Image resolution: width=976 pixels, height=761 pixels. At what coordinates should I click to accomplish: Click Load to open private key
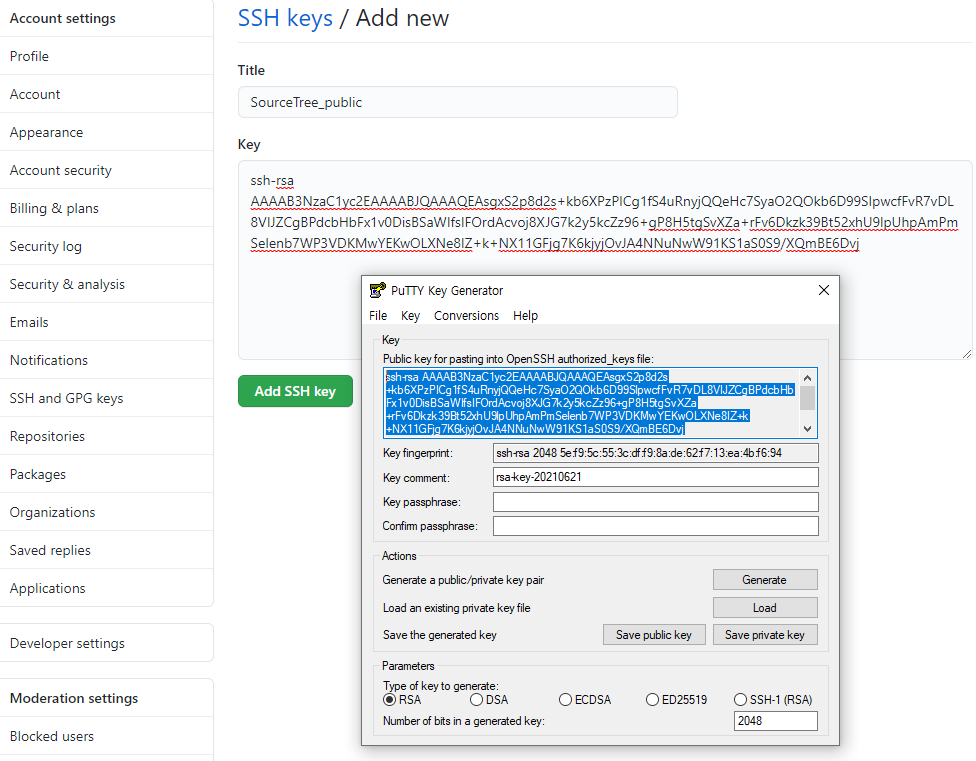tap(765, 608)
